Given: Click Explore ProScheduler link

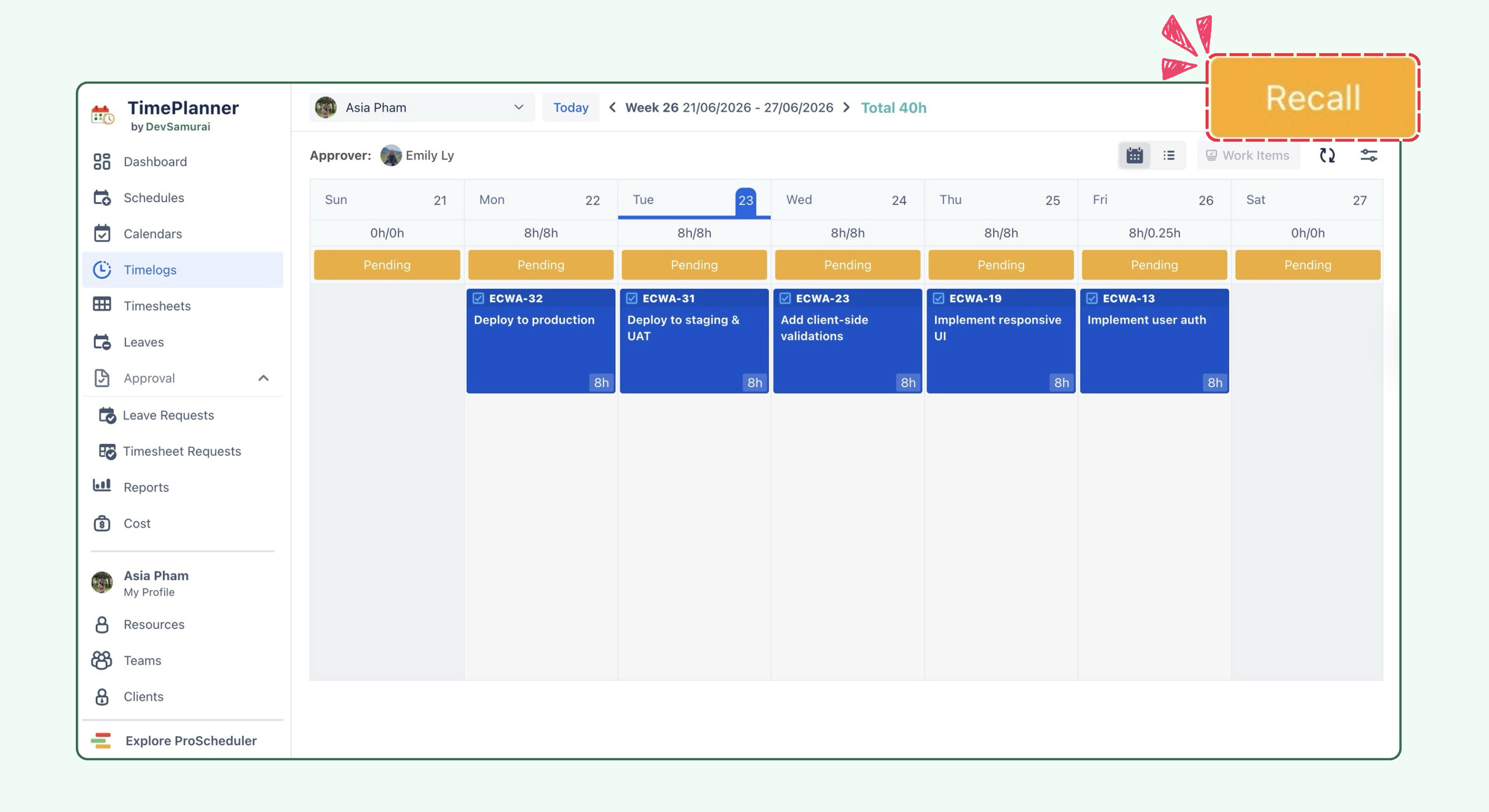Looking at the screenshot, I should [191, 740].
